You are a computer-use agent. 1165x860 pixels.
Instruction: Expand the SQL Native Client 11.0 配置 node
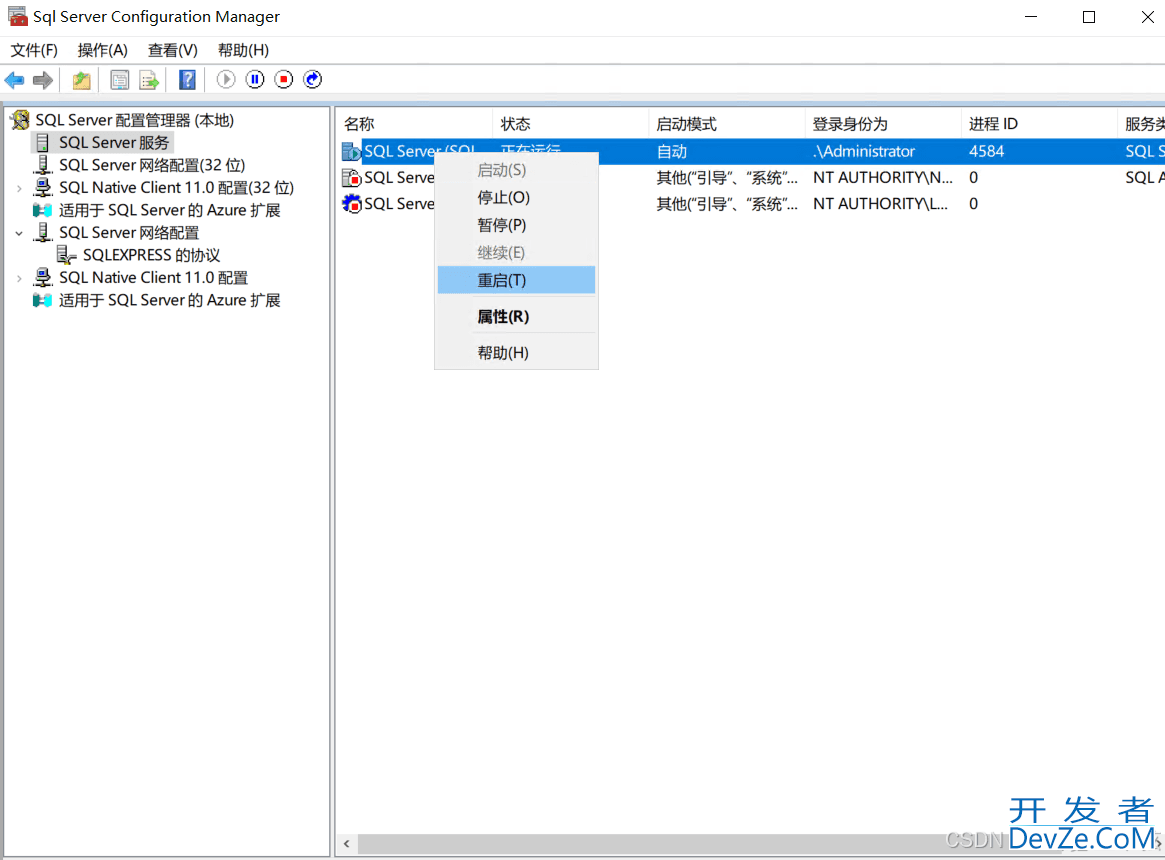tap(19, 278)
